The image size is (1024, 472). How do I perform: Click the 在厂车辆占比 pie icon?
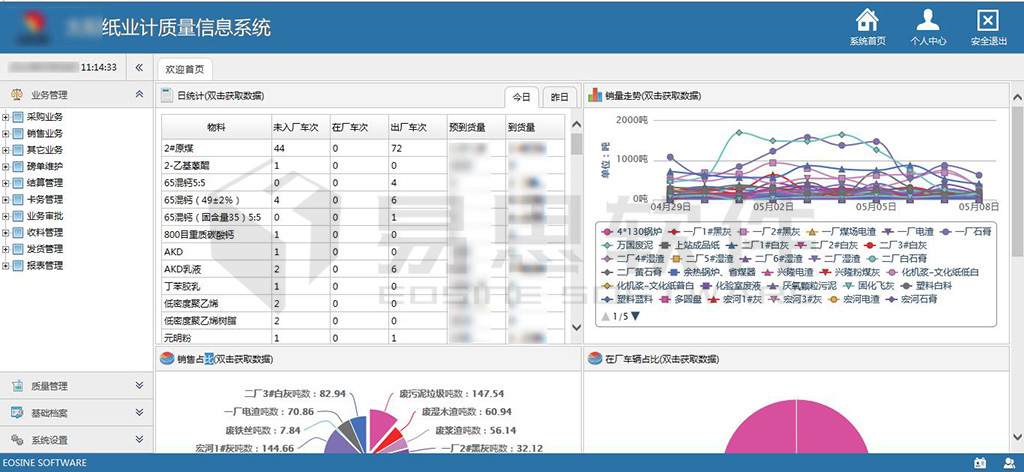pyautogui.click(x=594, y=359)
